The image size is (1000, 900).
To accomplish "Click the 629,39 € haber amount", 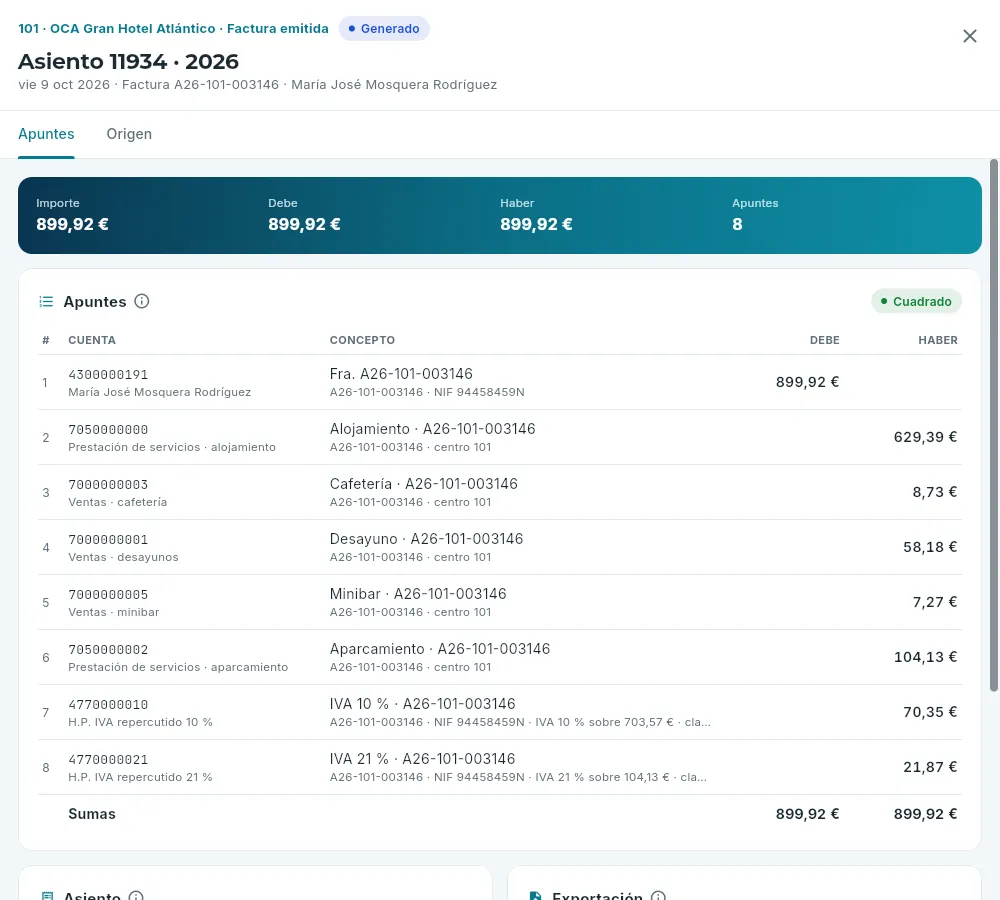I will [x=925, y=437].
